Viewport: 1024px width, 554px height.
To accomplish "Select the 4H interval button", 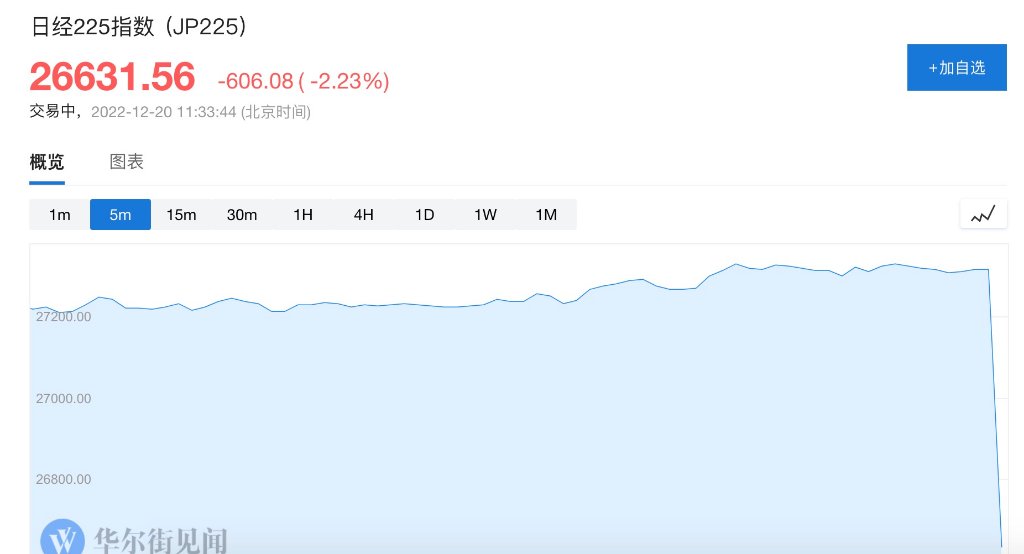I will pos(363,215).
